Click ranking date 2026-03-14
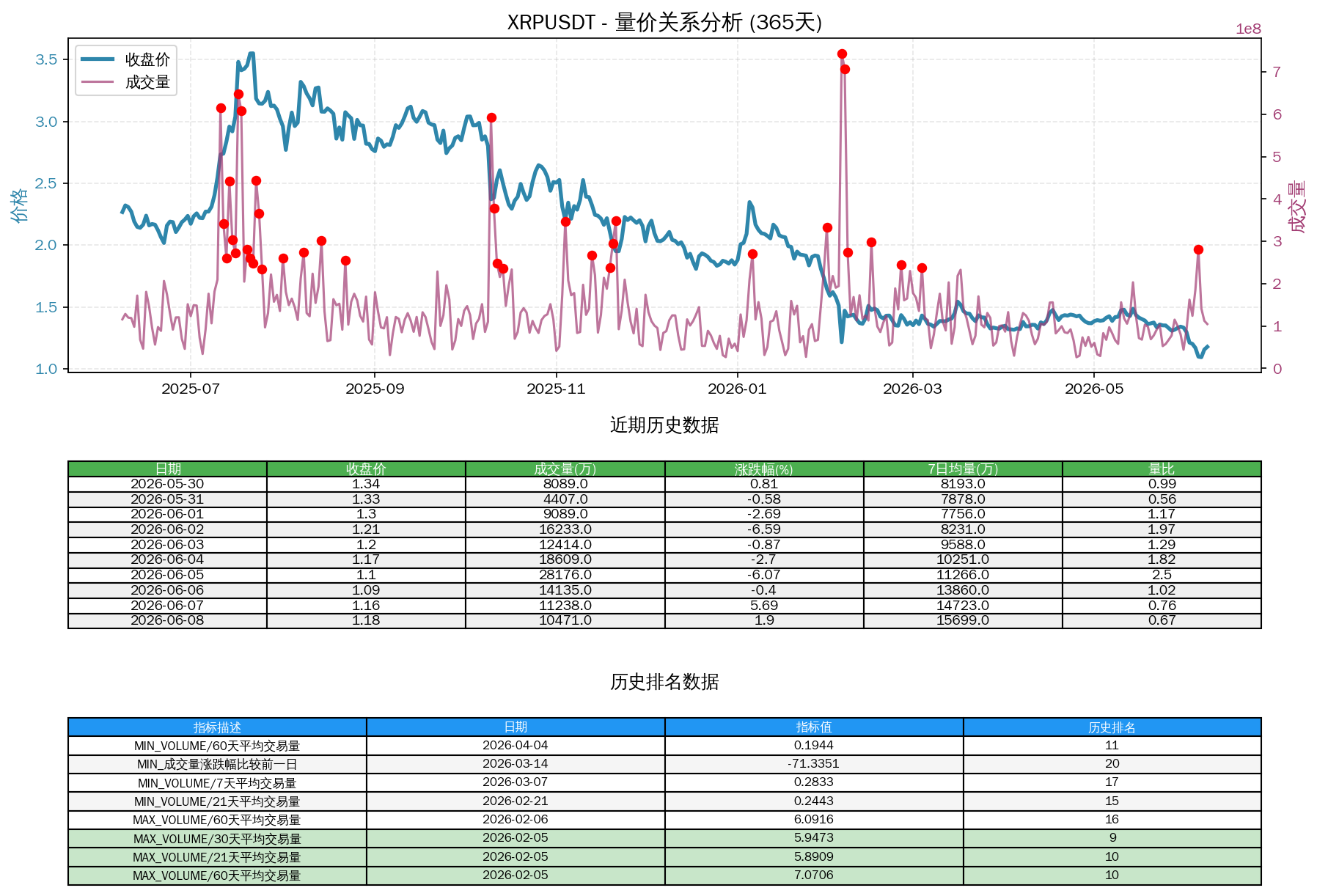1317x896 pixels. [x=516, y=764]
